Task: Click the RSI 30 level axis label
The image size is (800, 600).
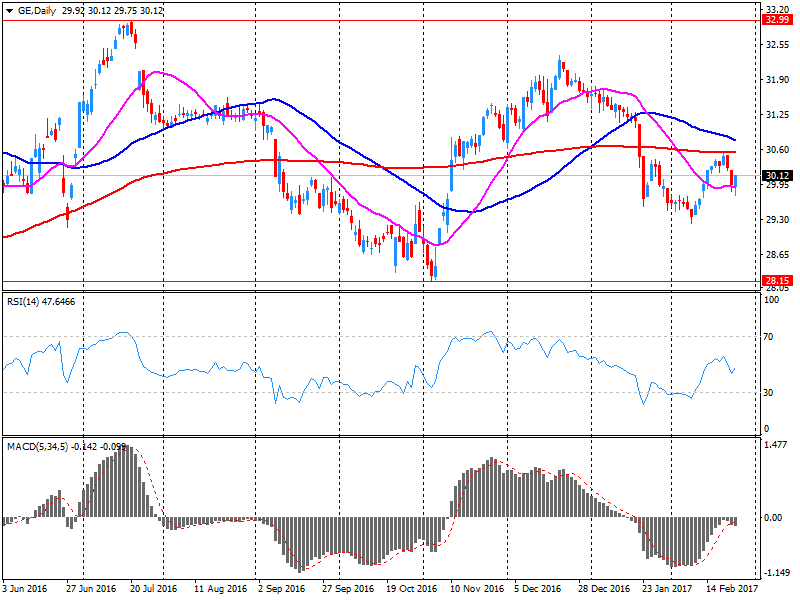Action: pyautogui.click(x=769, y=392)
